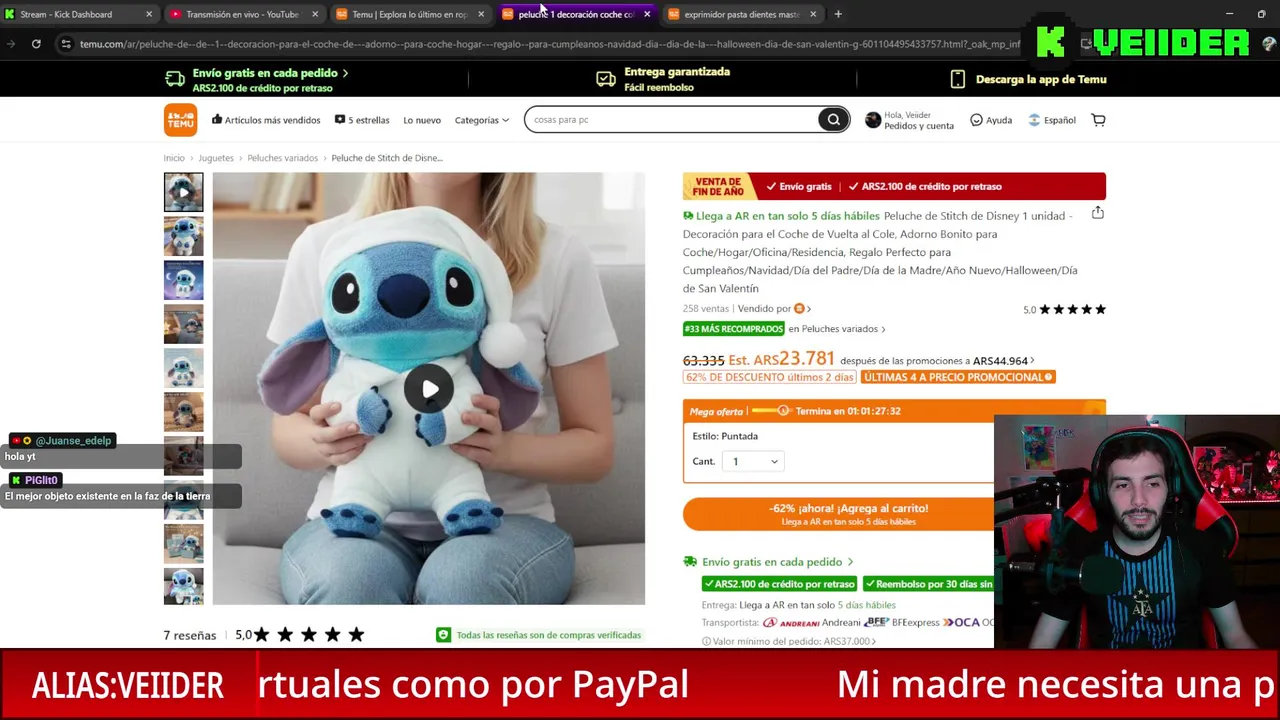Expand Vendido por seller chevron
The height and width of the screenshot is (720, 1280).
[x=808, y=309]
